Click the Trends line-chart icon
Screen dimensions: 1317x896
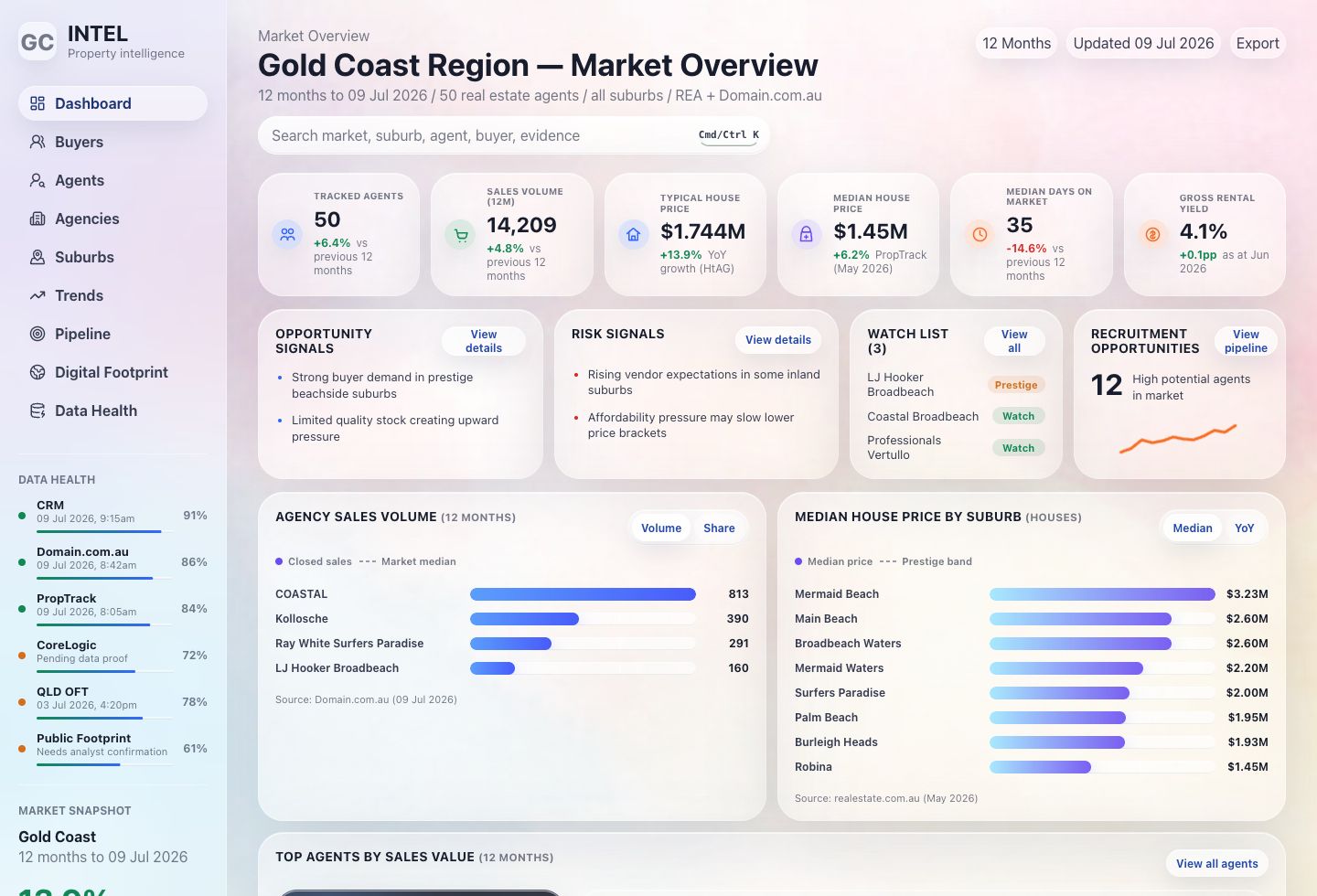click(37, 295)
